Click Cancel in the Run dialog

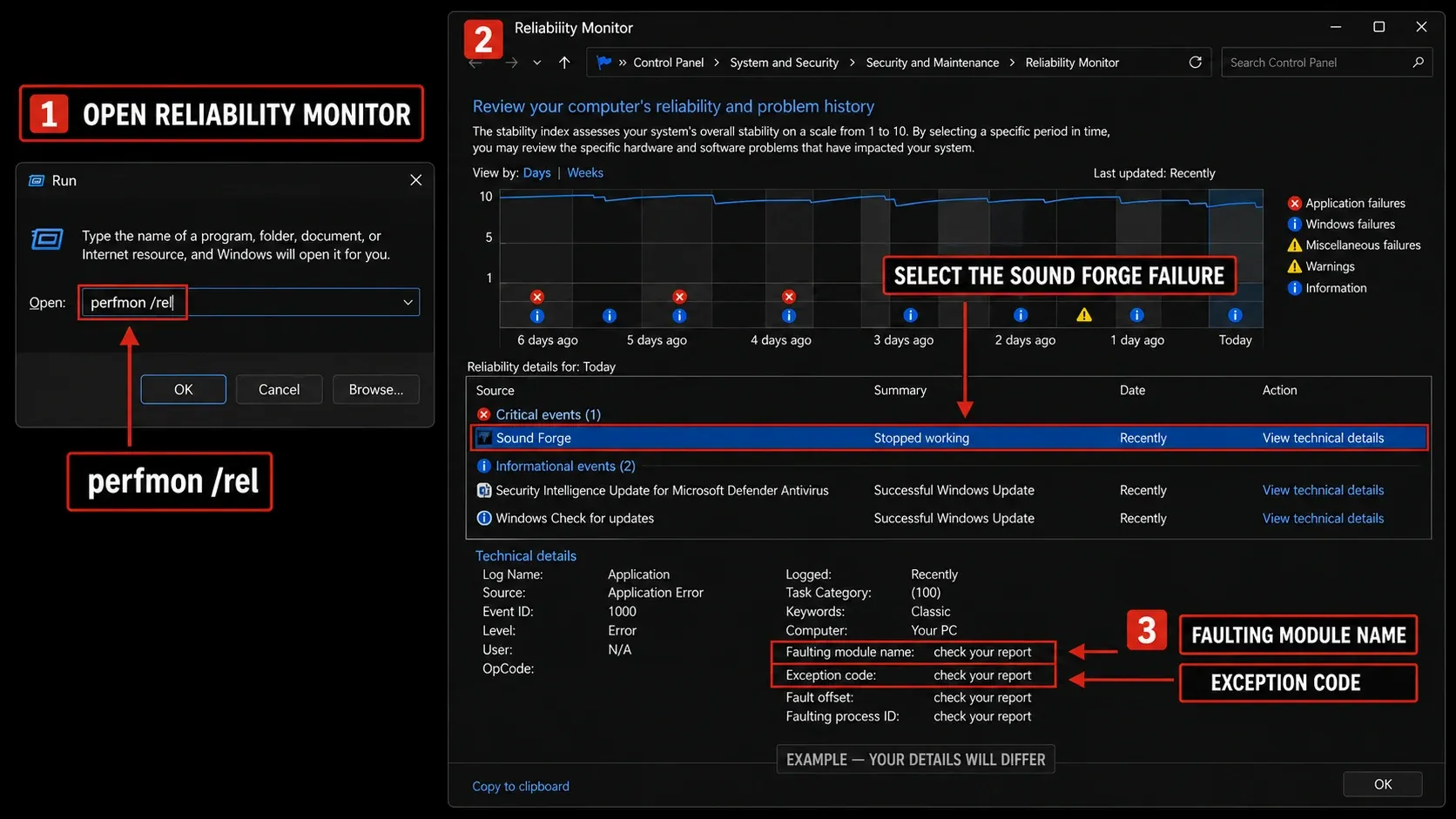point(279,389)
